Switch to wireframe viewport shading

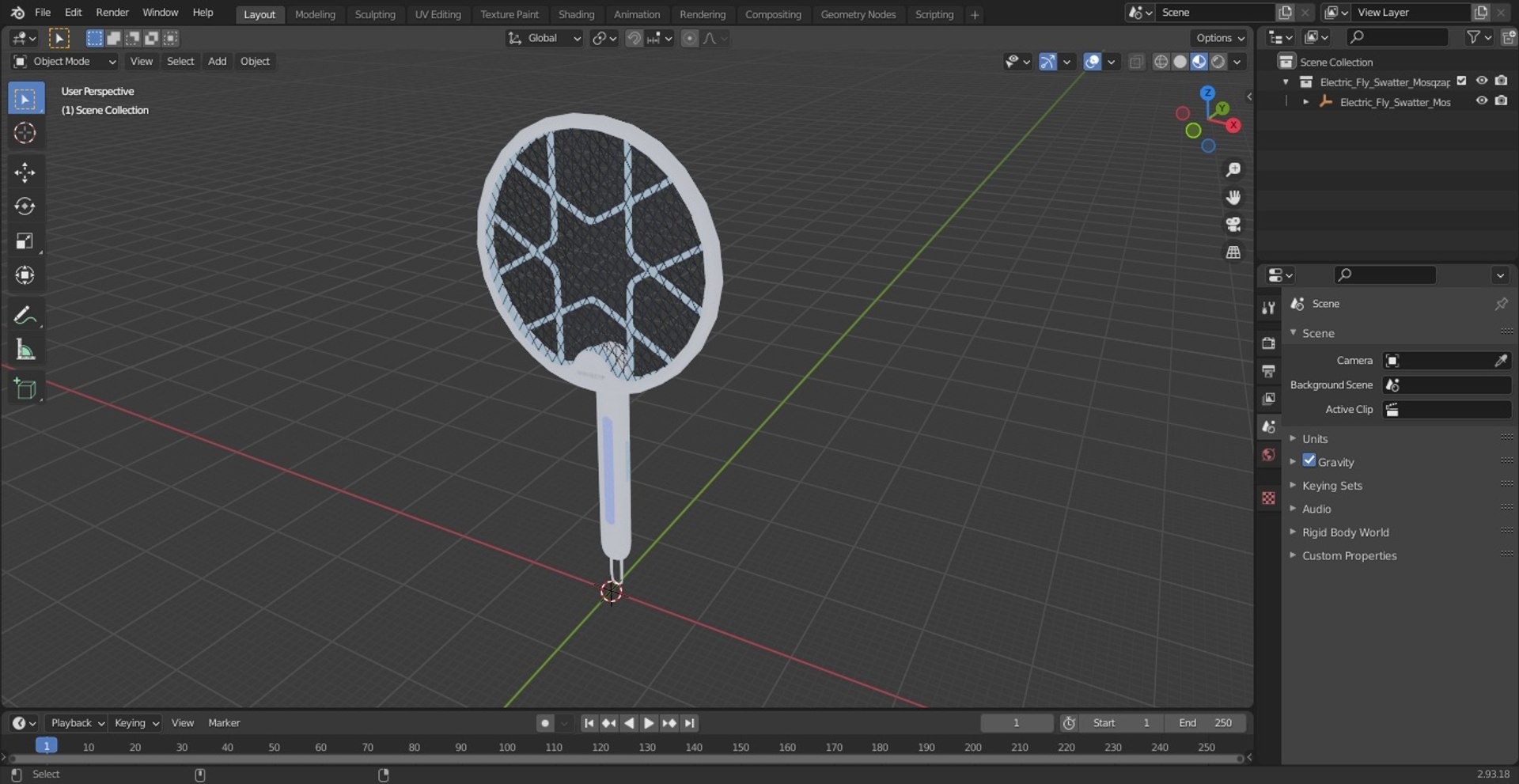coord(1161,62)
